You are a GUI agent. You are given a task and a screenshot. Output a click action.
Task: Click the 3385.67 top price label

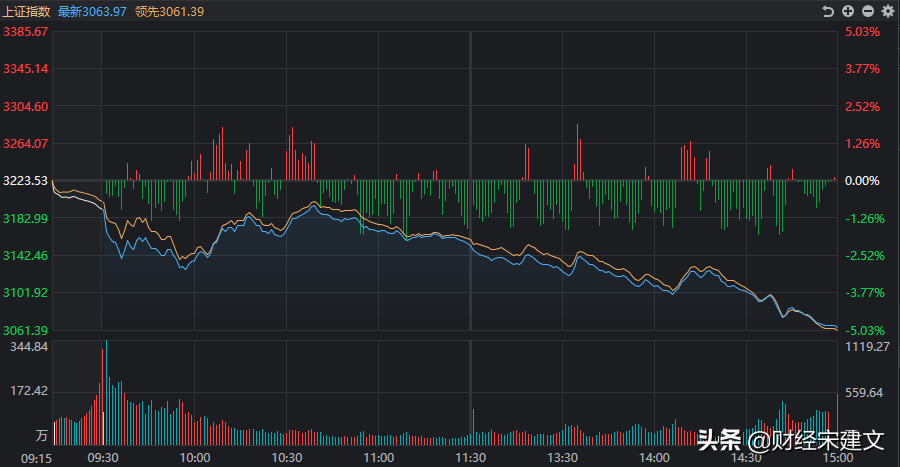tap(27, 32)
